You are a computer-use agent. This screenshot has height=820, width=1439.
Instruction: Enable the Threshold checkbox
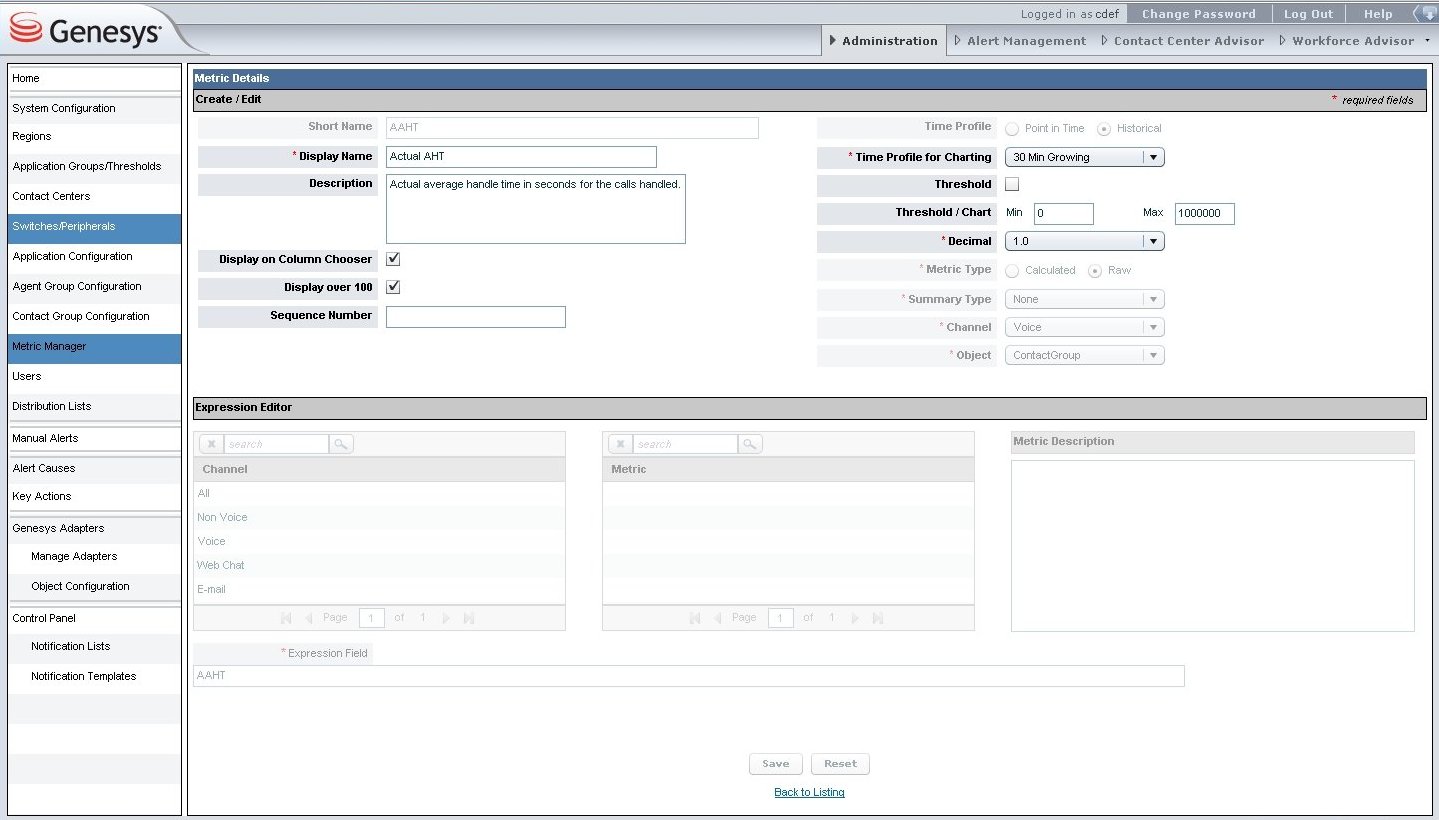tap(1012, 184)
